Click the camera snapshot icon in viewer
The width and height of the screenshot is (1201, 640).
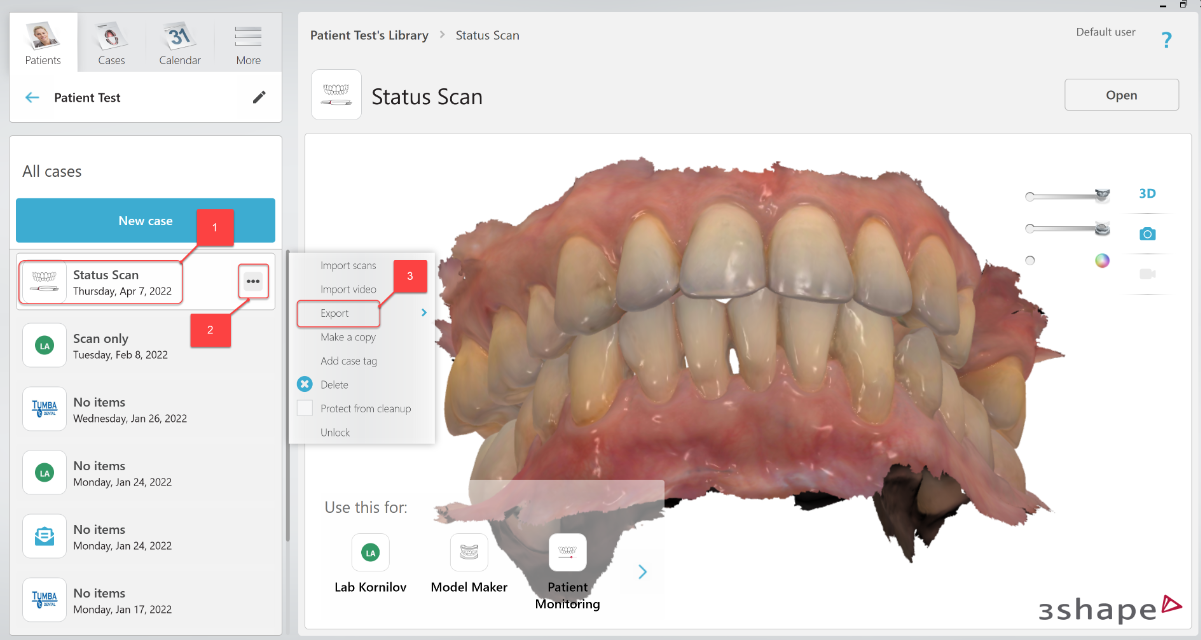point(1147,233)
